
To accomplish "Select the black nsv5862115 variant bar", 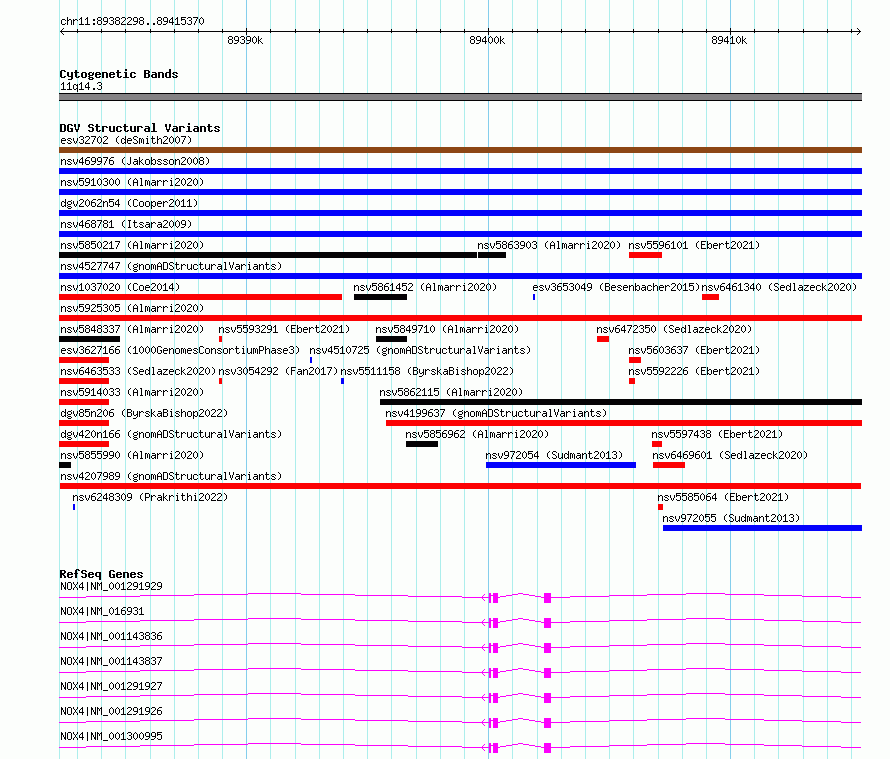I will [621, 402].
